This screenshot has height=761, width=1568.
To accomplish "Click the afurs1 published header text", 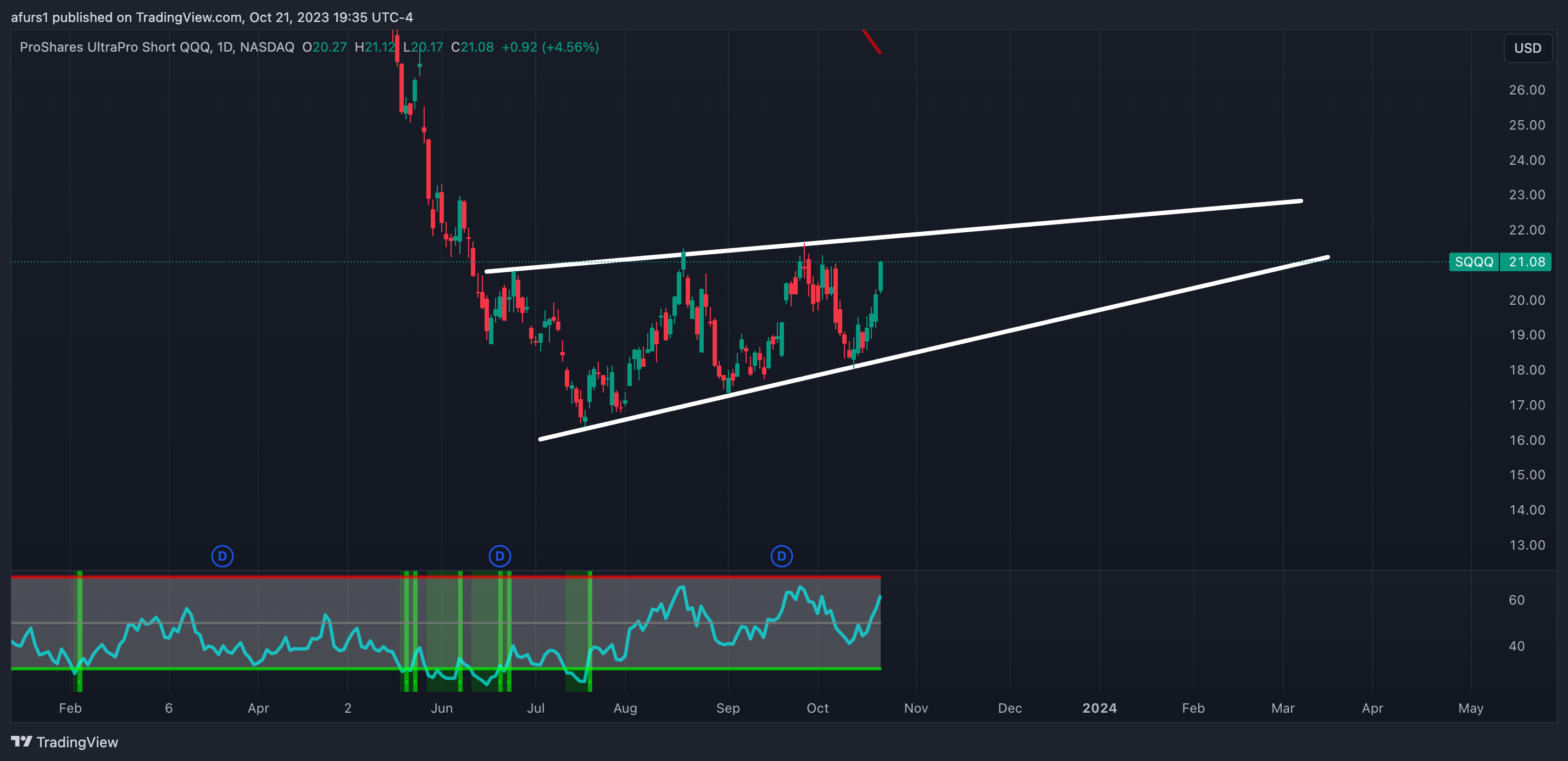I will point(212,17).
